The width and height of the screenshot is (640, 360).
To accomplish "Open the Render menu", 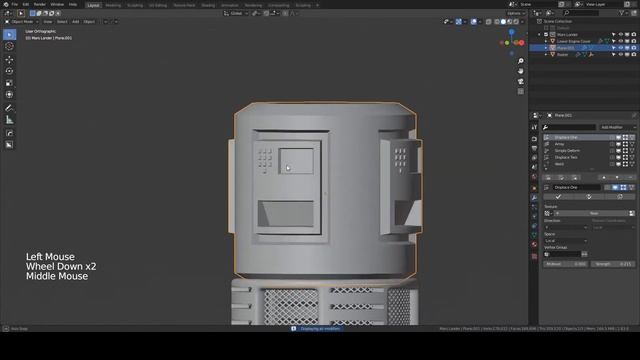I will (x=40, y=4).
